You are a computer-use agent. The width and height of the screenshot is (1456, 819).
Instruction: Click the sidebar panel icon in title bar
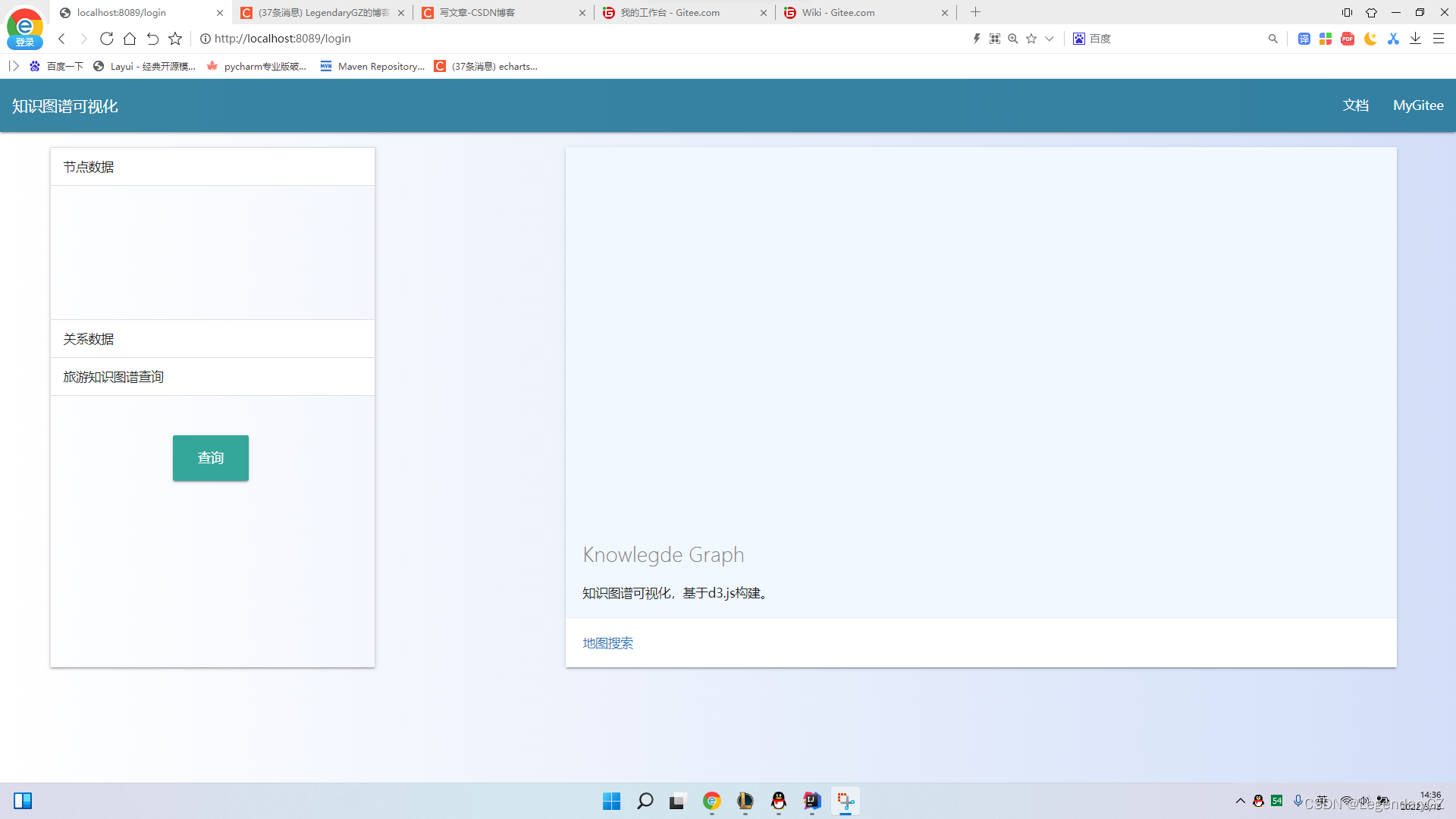pos(1347,12)
